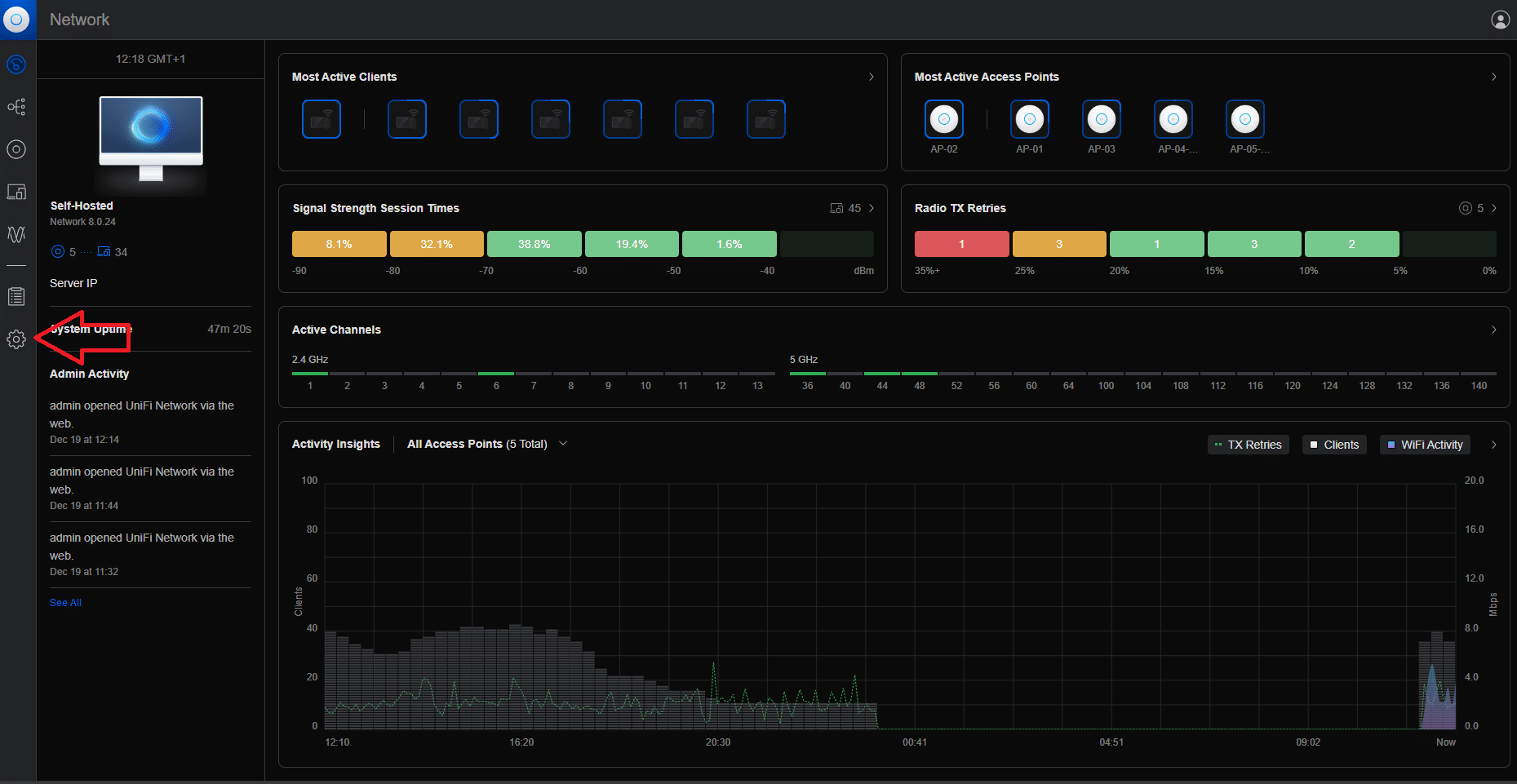Screen dimensions: 1517x784
Task: Click the console computer thumbnail image
Action: 151,140
